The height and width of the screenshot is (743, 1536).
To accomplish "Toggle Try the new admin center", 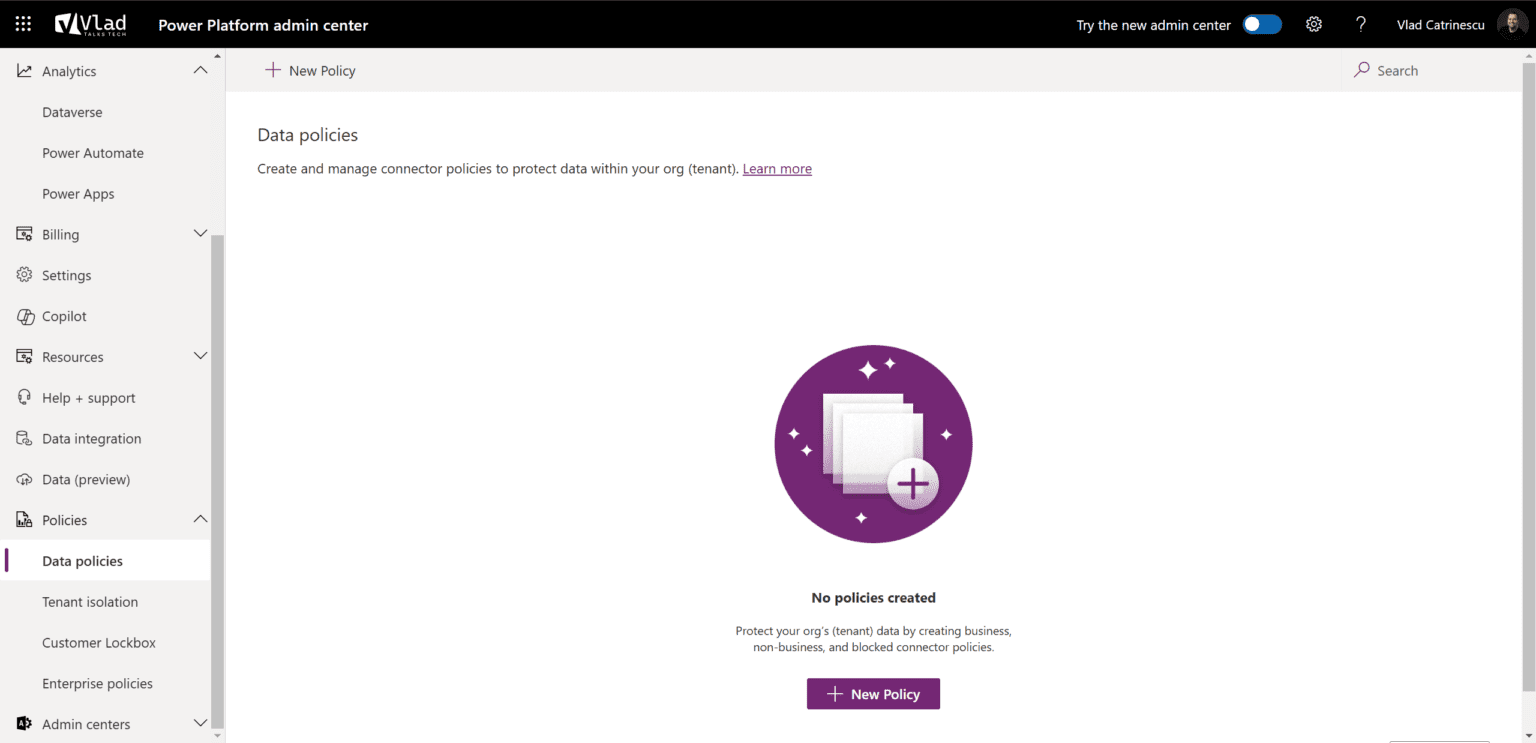I will point(1261,23).
